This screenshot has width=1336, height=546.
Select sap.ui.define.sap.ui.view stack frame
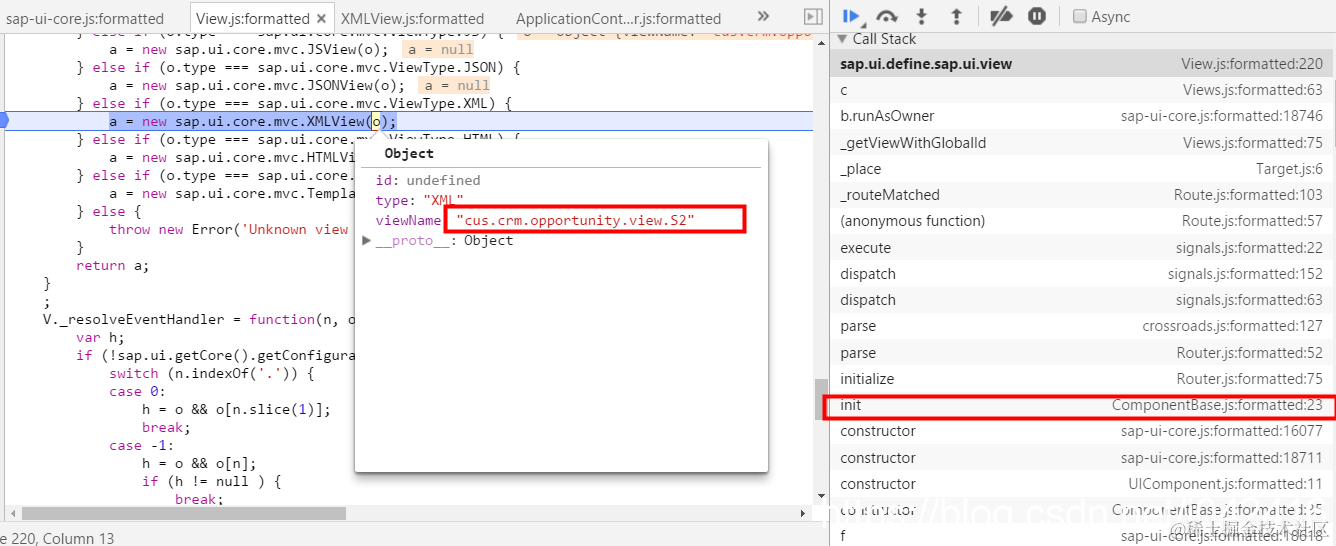tap(1083, 63)
